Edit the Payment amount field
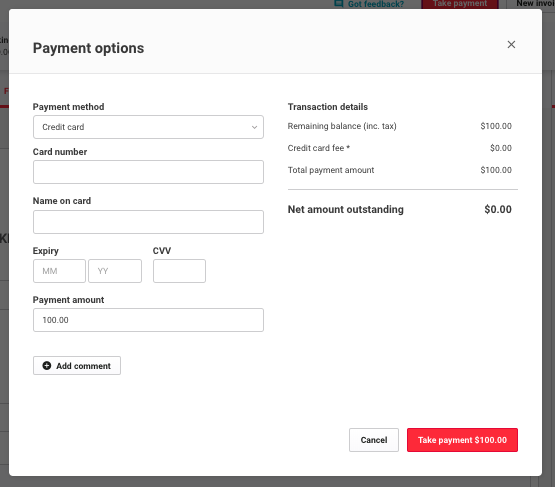This screenshot has width=555, height=487. click(148, 320)
